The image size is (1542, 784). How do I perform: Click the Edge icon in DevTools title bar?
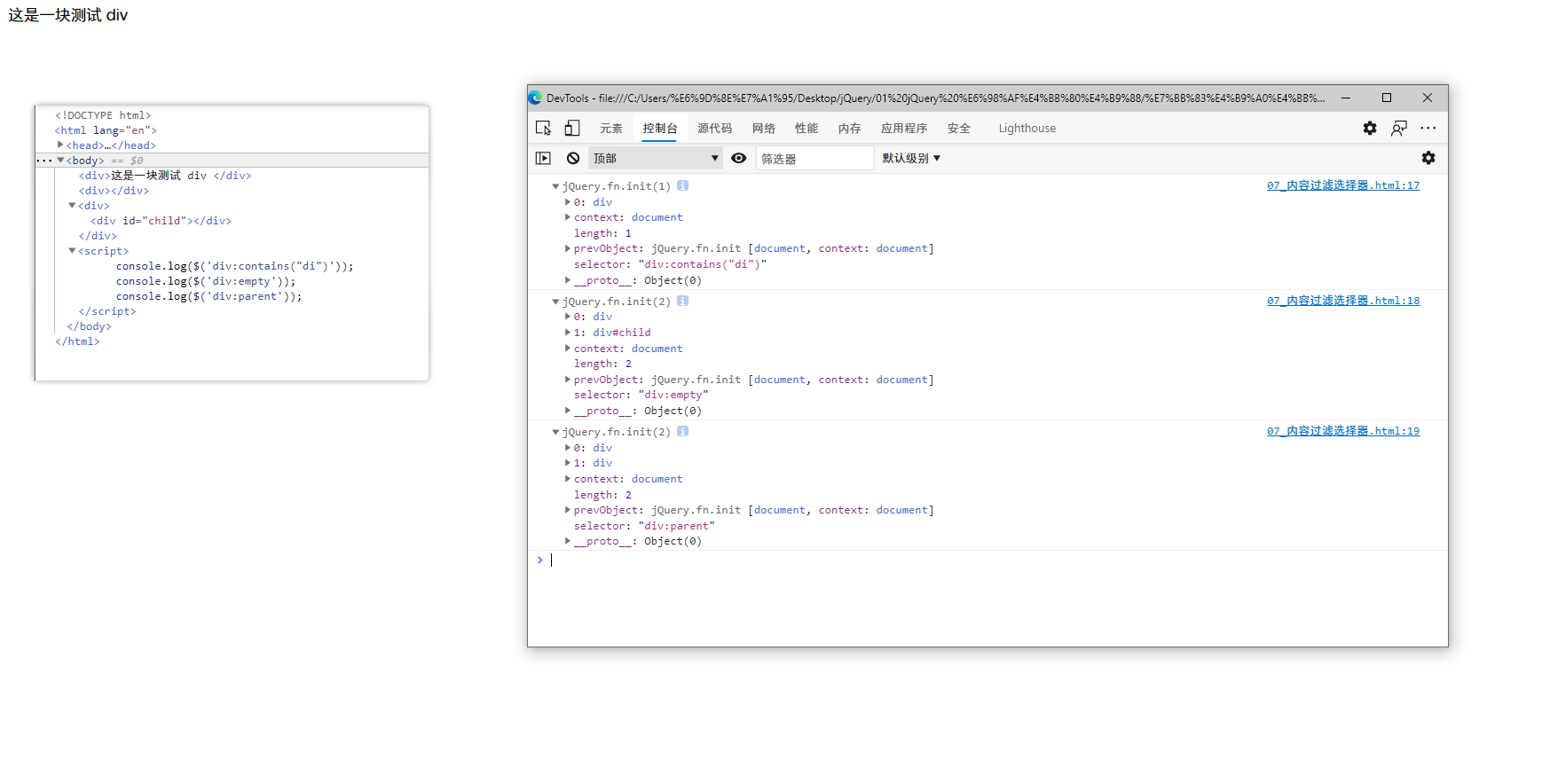[x=535, y=98]
